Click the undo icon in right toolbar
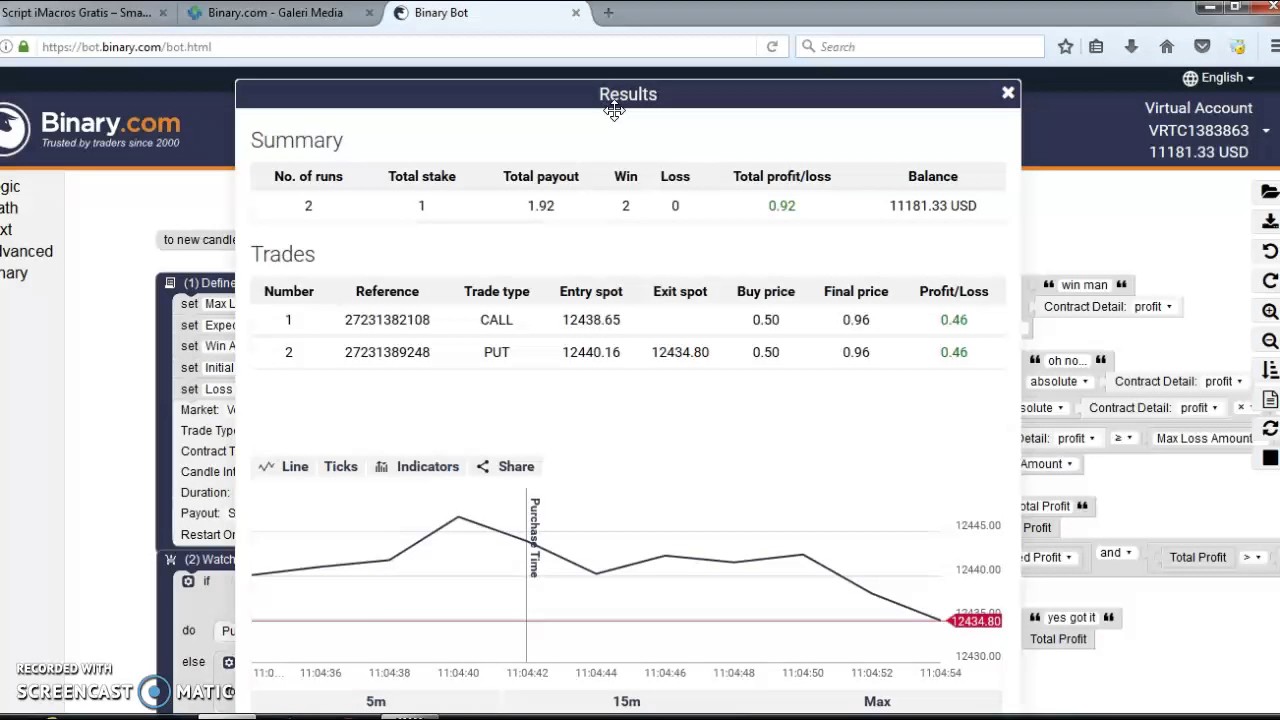Viewport: 1280px width, 720px height. (1270, 251)
